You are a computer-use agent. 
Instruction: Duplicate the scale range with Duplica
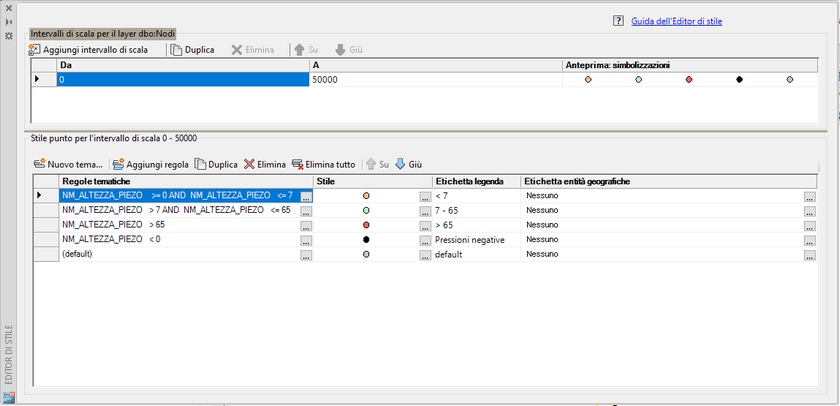(192, 49)
